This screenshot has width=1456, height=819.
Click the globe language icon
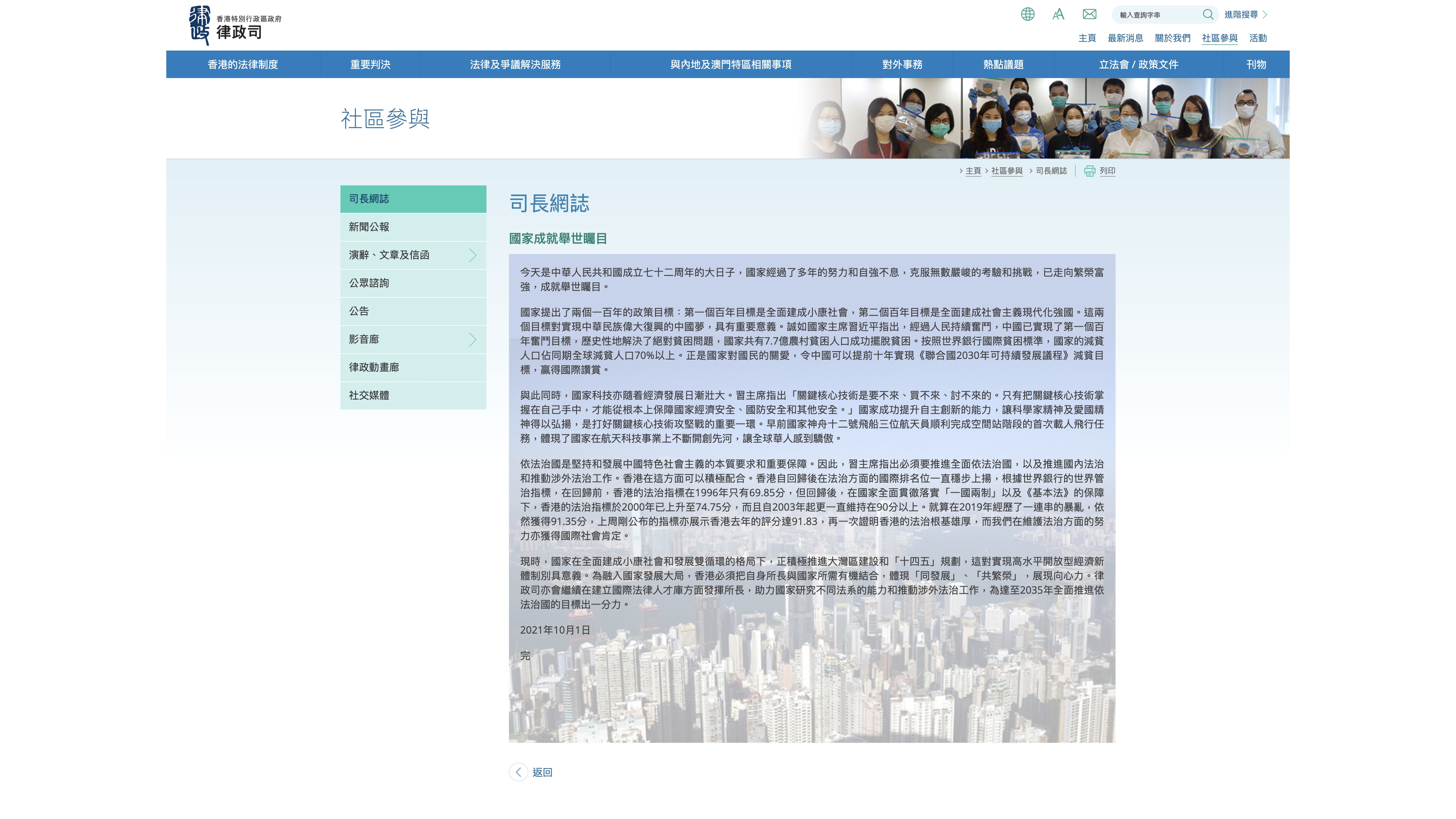pos(1028,14)
